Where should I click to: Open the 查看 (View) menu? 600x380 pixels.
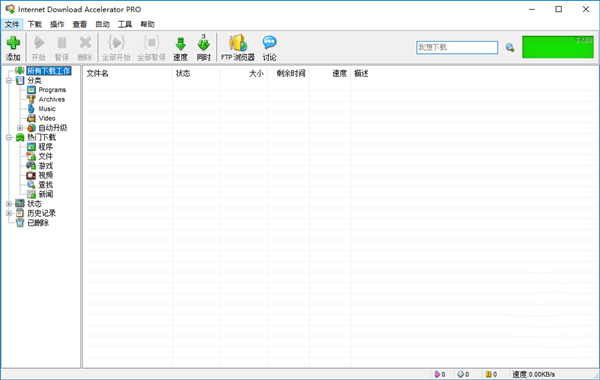(80, 24)
